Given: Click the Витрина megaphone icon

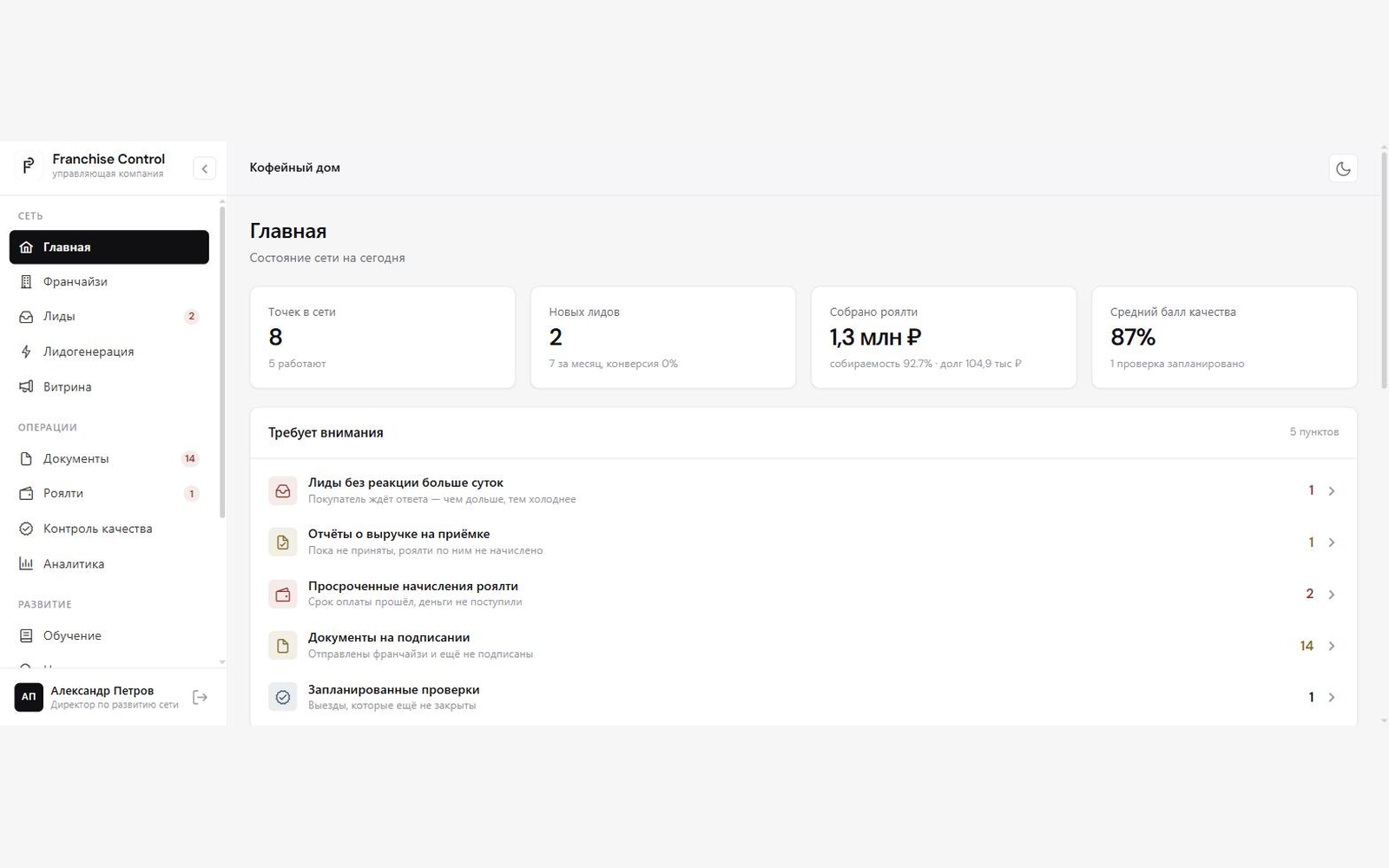Looking at the screenshot, I should coord(26,387).
